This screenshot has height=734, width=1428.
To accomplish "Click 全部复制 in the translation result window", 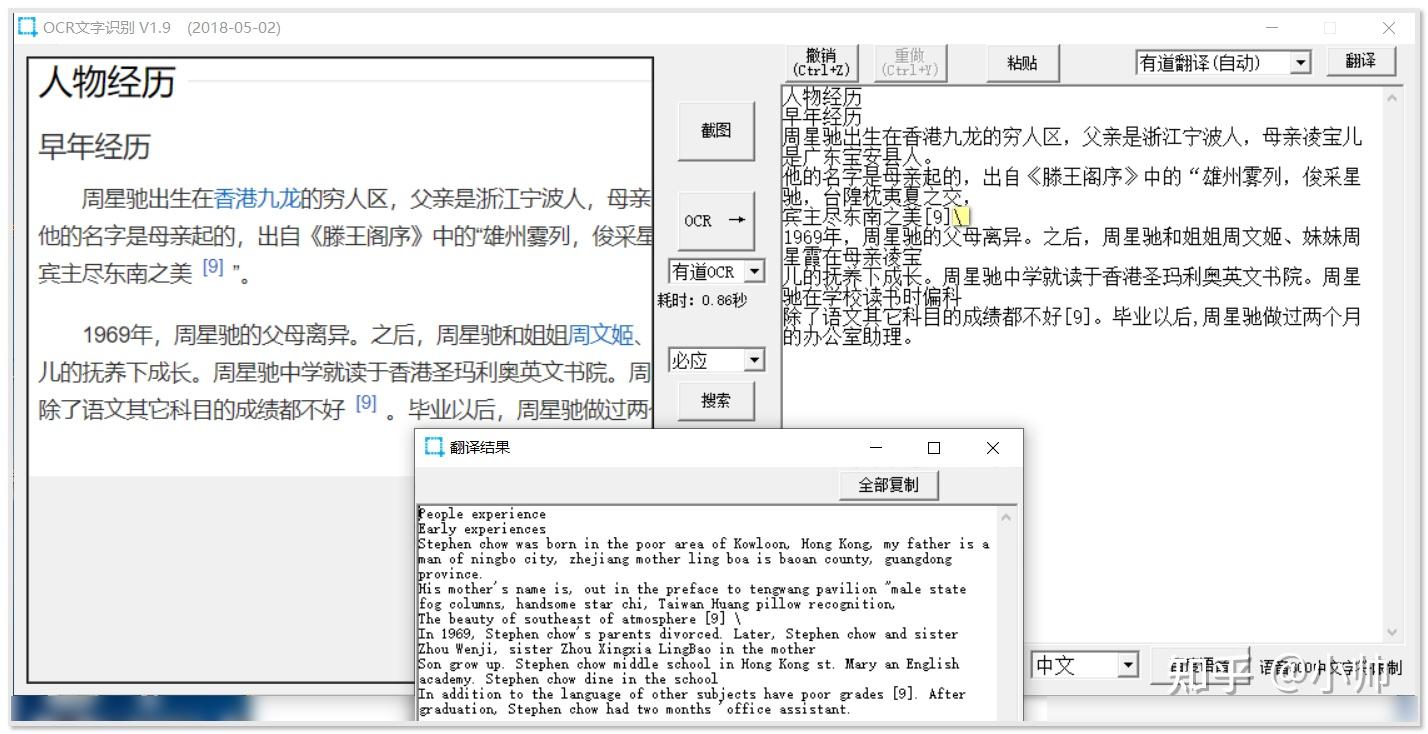I will (888, 484).
